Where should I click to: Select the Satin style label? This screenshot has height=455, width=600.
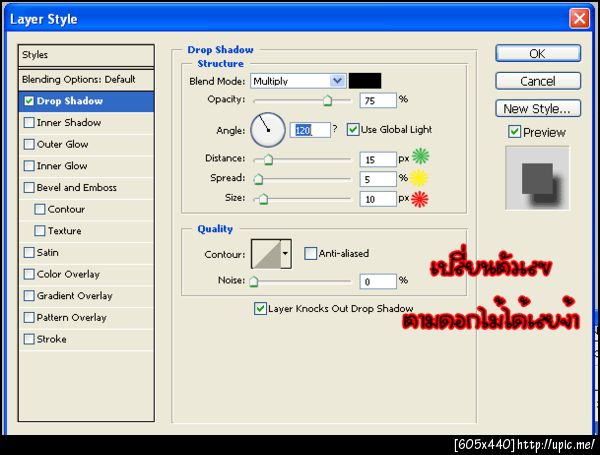click(x=48, y=253)
